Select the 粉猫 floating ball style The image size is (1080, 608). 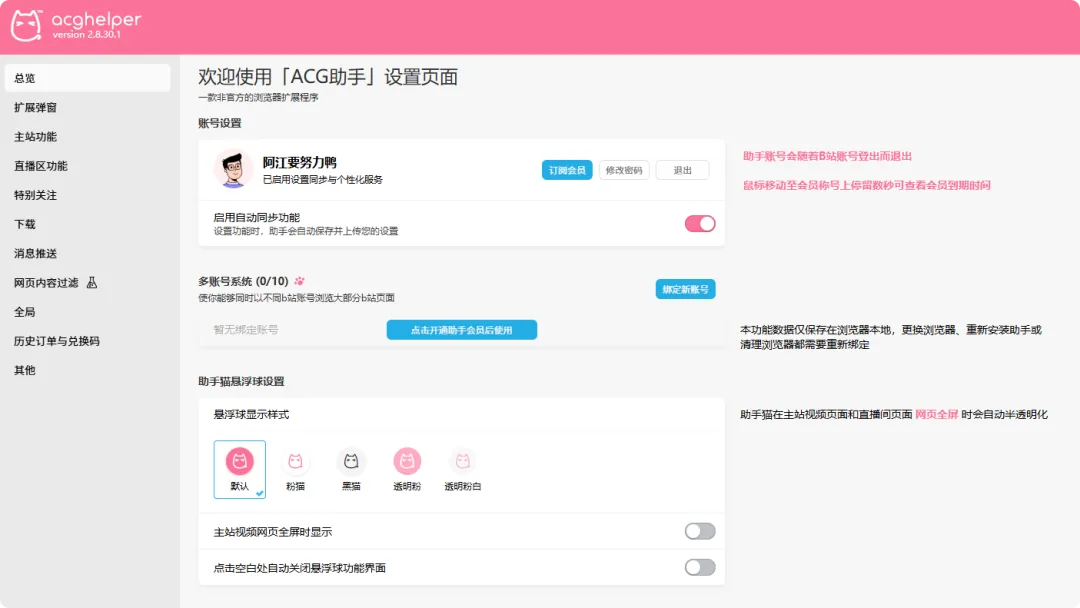pos(295,470)
